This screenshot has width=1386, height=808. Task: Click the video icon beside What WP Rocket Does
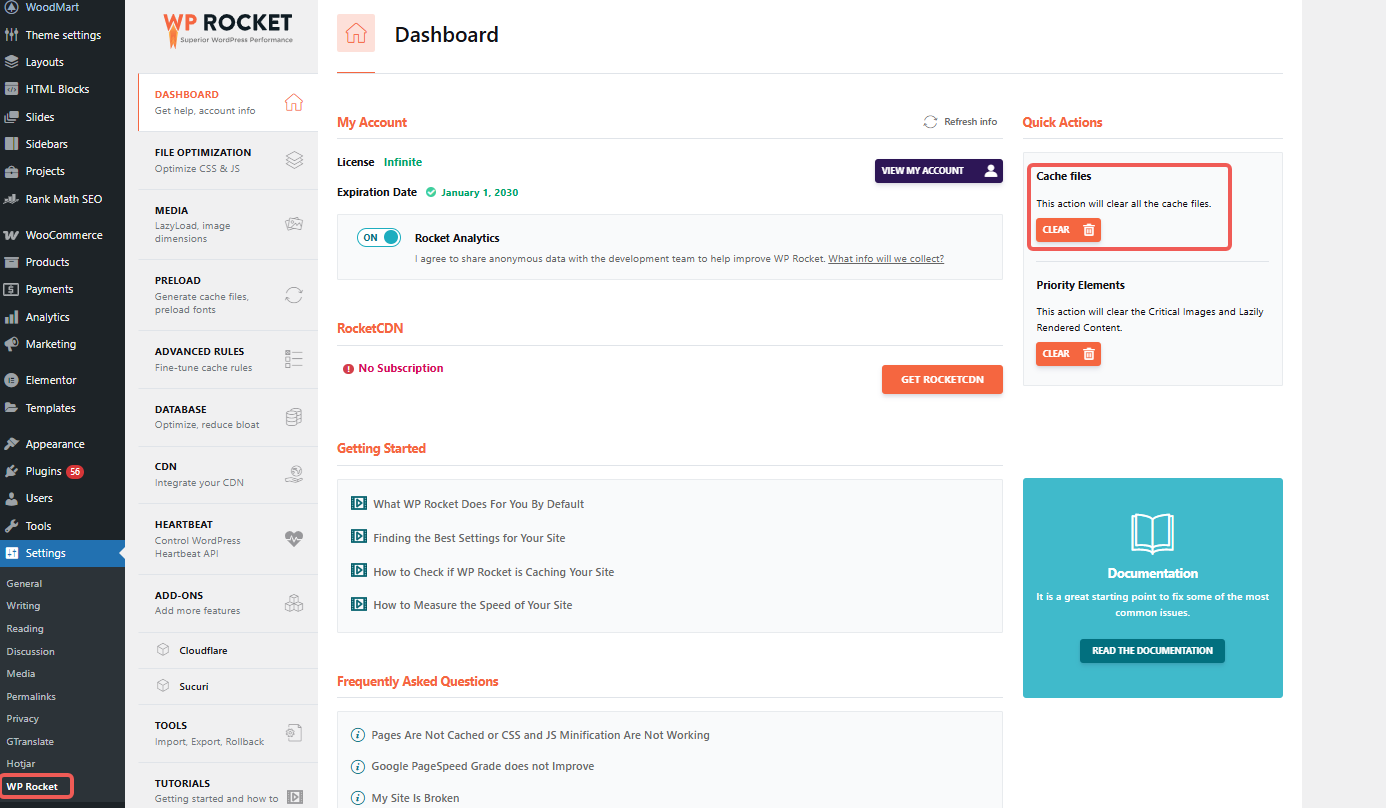pos(359,503)
